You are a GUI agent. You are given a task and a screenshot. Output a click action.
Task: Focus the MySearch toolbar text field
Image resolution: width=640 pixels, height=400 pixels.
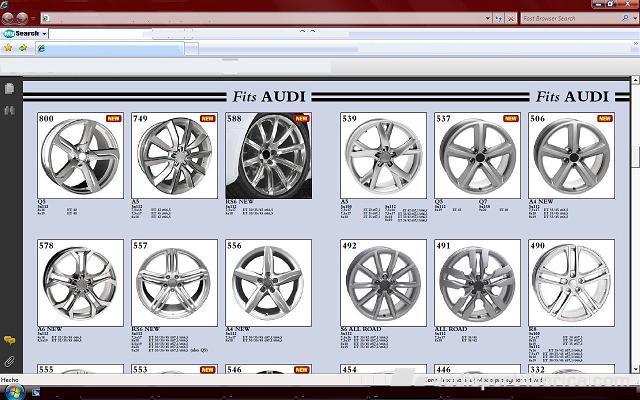coord(102,34)
